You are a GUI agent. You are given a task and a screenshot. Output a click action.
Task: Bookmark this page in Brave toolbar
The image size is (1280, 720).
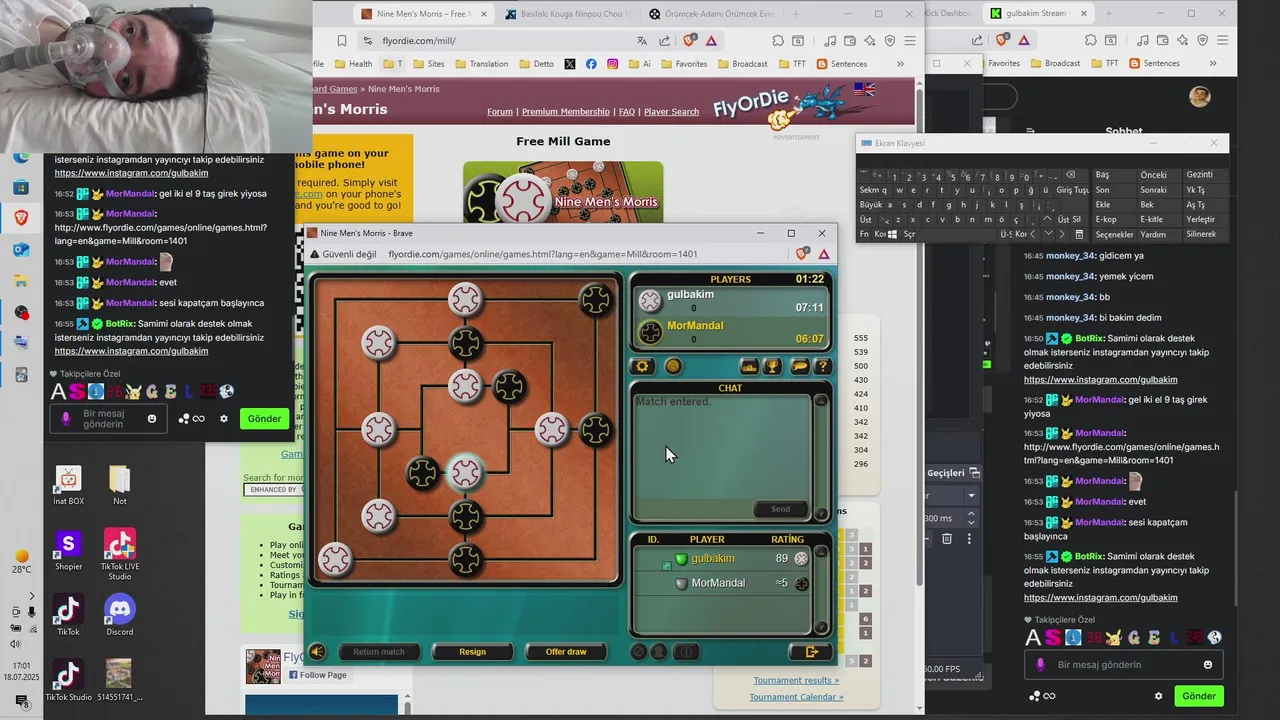(x=342, y=41)
